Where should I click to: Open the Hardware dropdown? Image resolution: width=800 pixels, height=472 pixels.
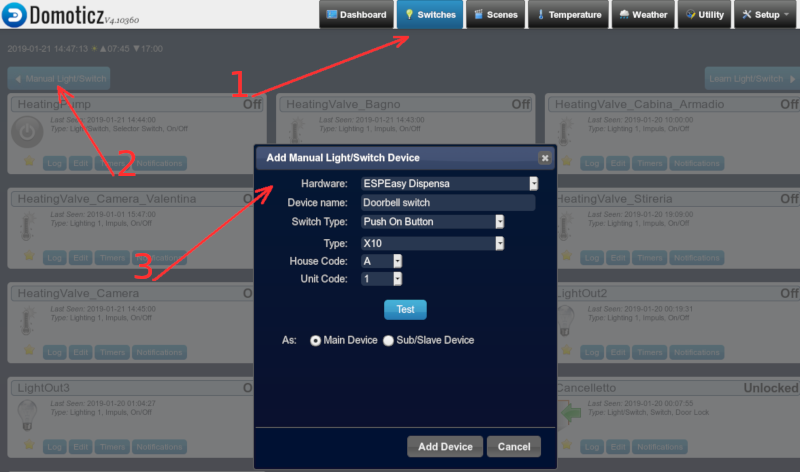pos(449,184)
